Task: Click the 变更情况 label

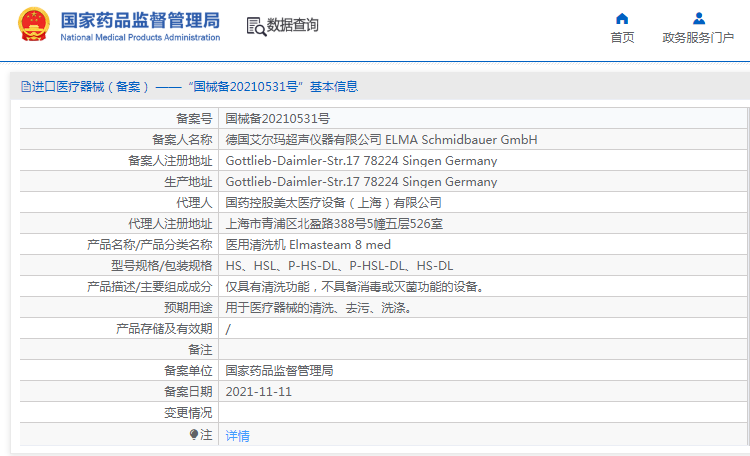Action: pos(188,413)
